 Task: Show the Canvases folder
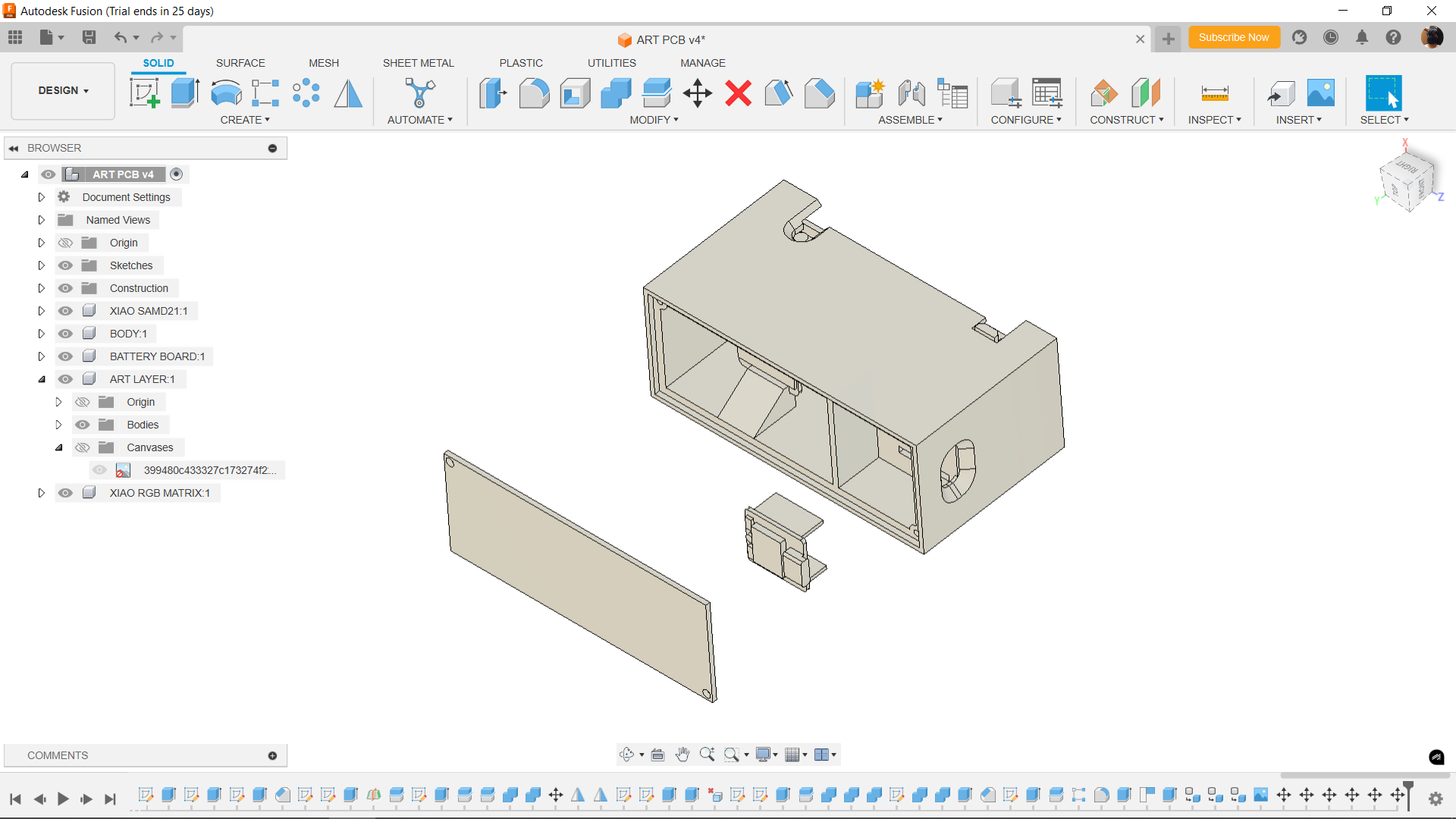coord(83,447)
